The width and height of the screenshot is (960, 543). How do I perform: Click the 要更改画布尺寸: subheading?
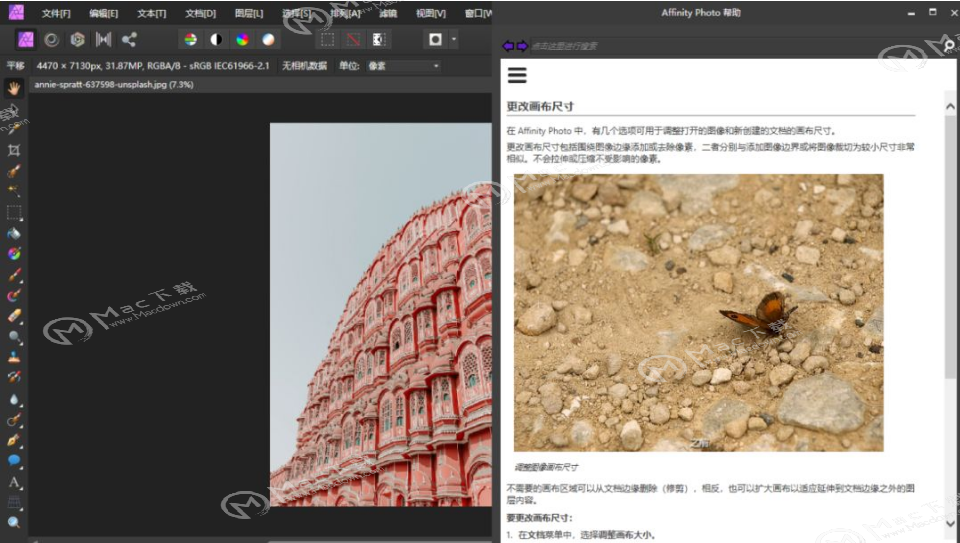539,518
